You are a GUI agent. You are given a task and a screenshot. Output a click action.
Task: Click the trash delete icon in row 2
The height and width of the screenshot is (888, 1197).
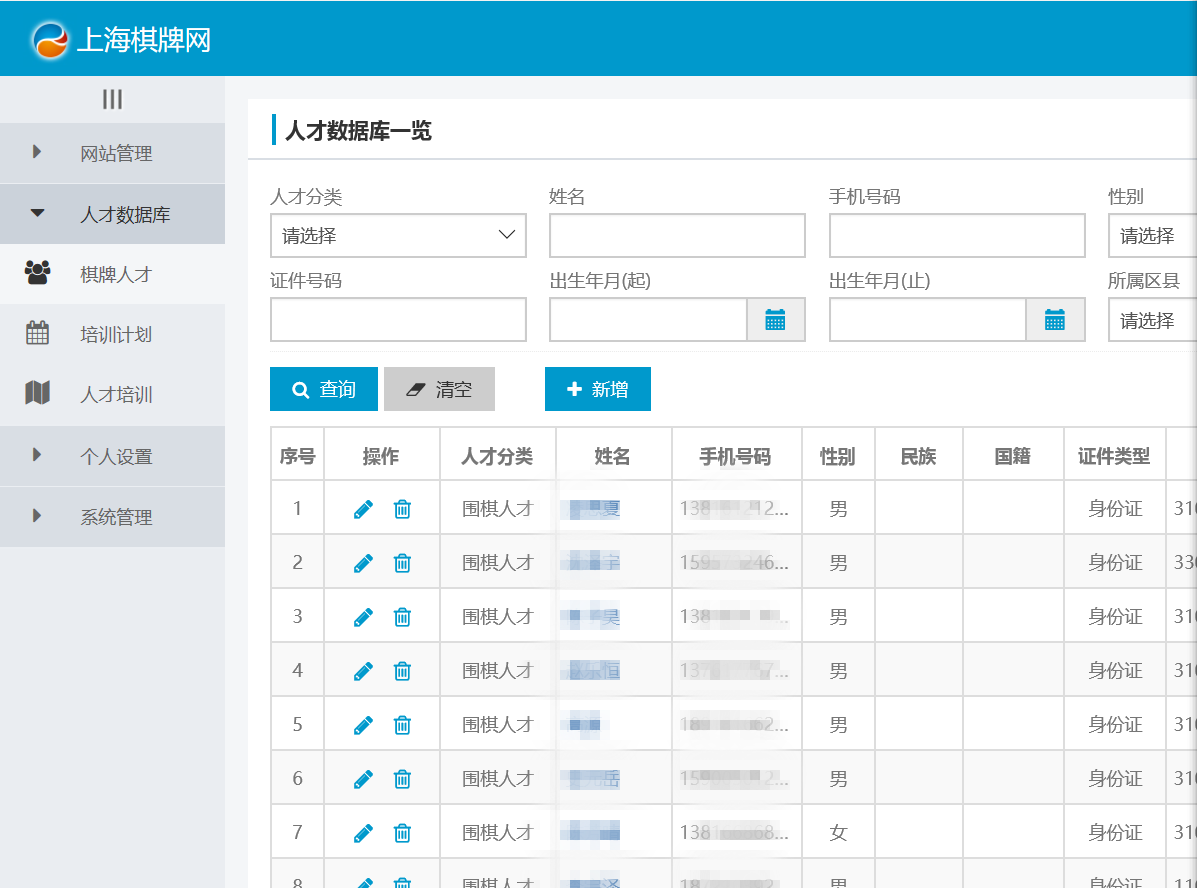coord(402,563)
